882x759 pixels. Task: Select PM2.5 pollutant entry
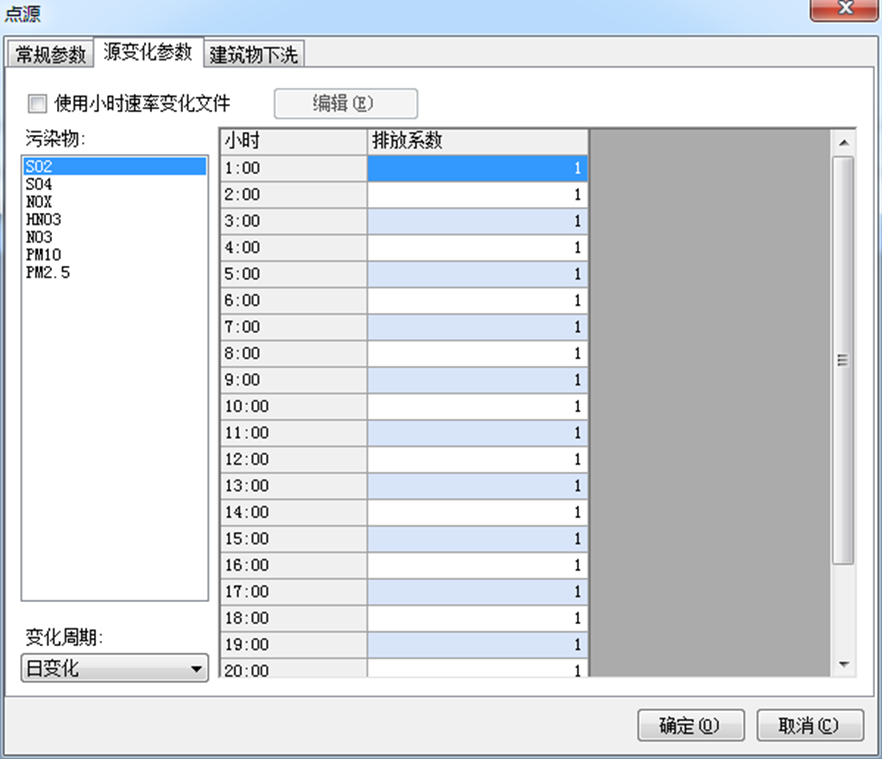(x=48, y=272)
